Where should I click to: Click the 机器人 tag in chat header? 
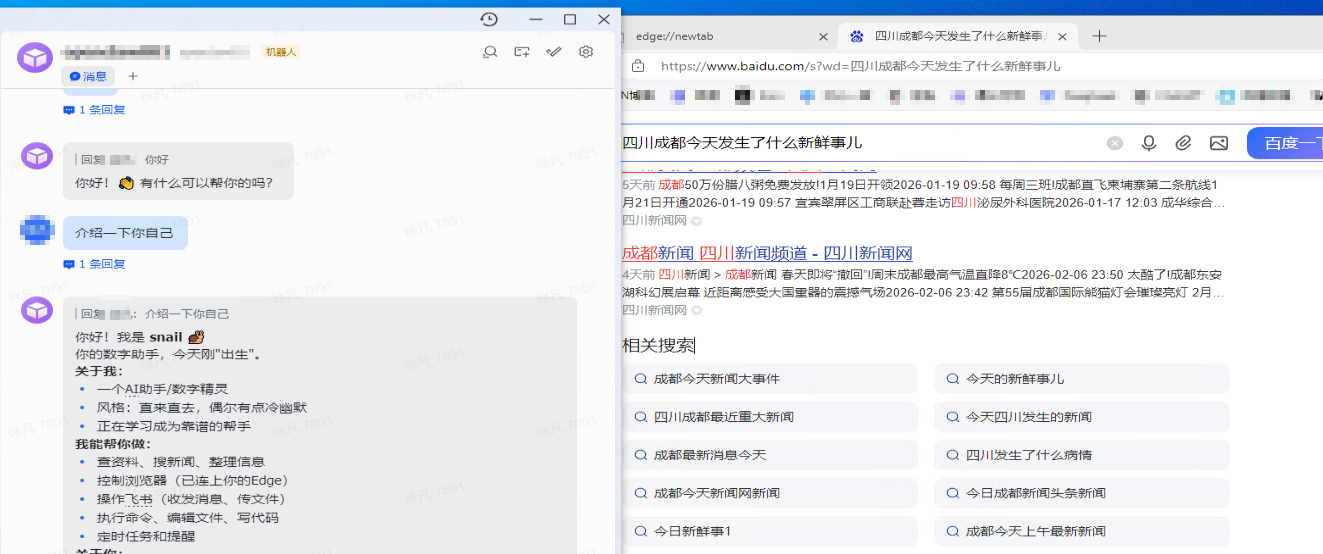281,52
